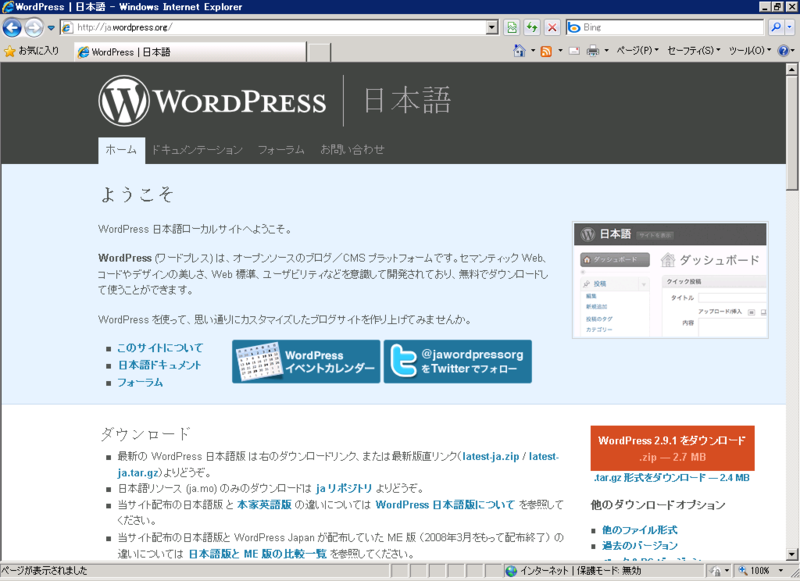Click the red Stop loading icon
This screenshot has height=581, width=800.
click(x=552, y=27)
